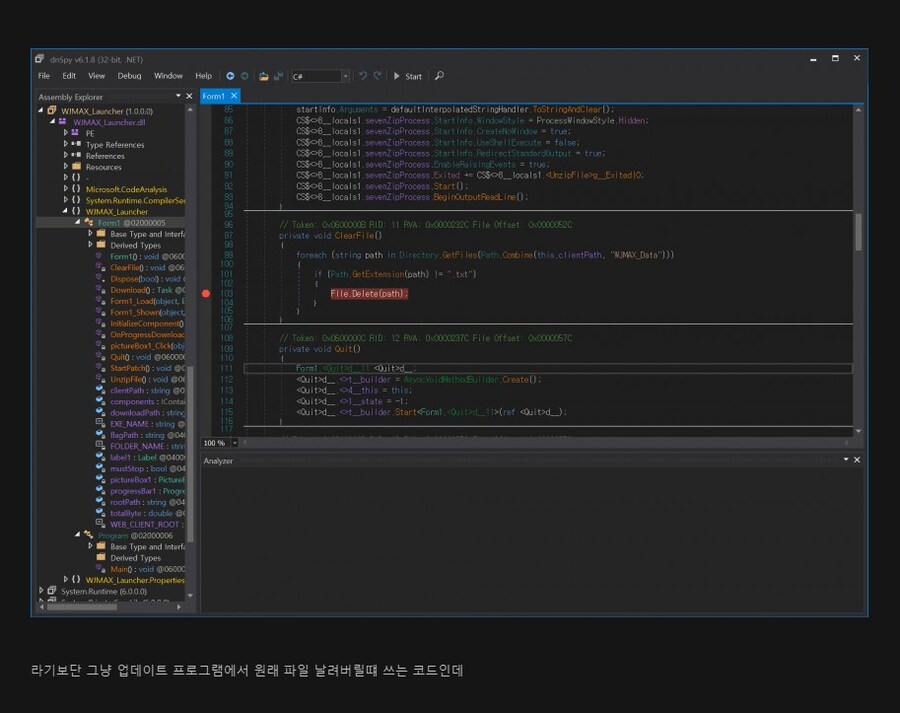This screenshot has height=713, width=900.
Task: Expand the System.Runtime.CompilerServices namespace
Action: coord(65,200)
